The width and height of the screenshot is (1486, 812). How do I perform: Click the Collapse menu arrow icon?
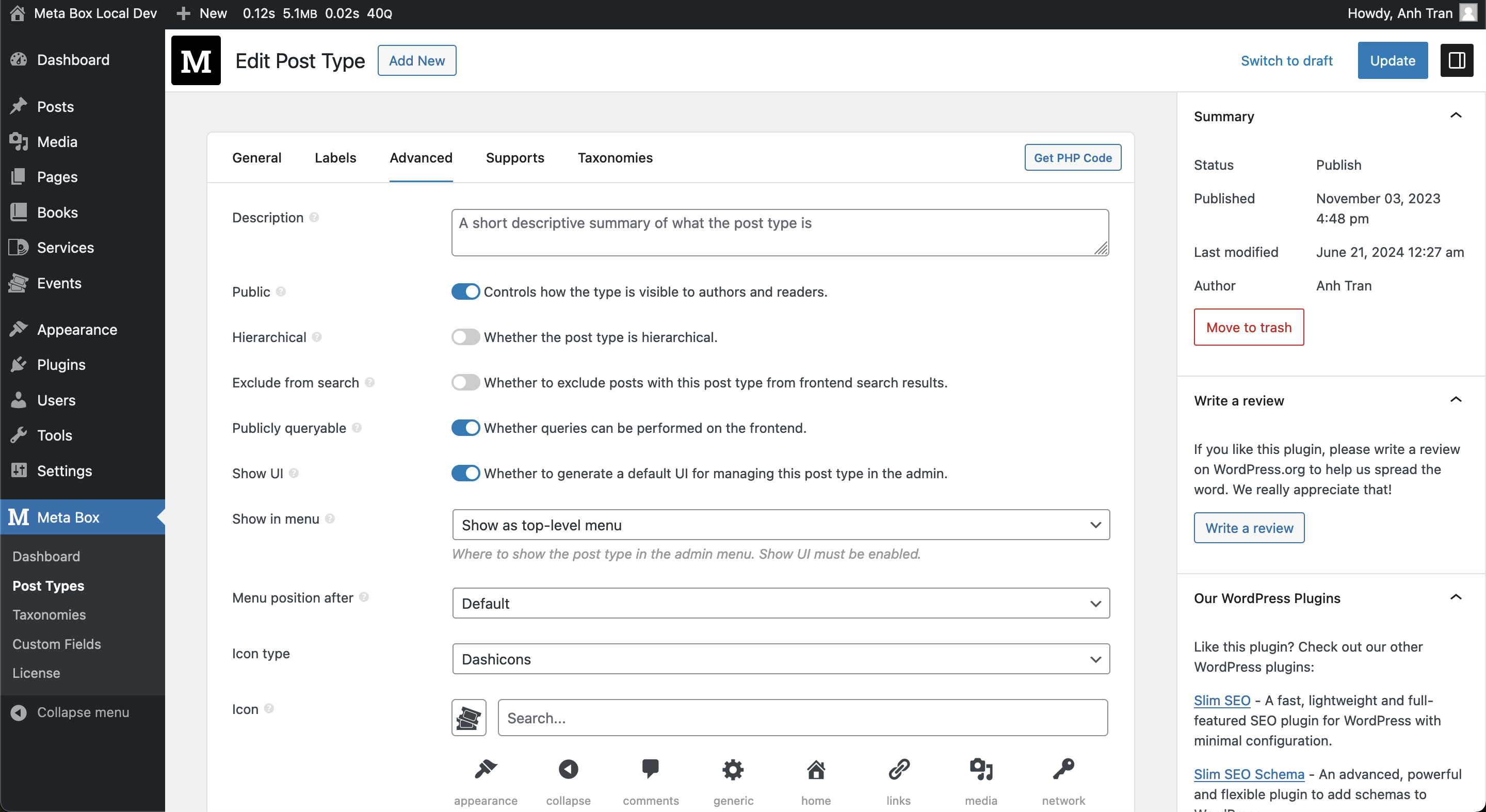point(19,712)
